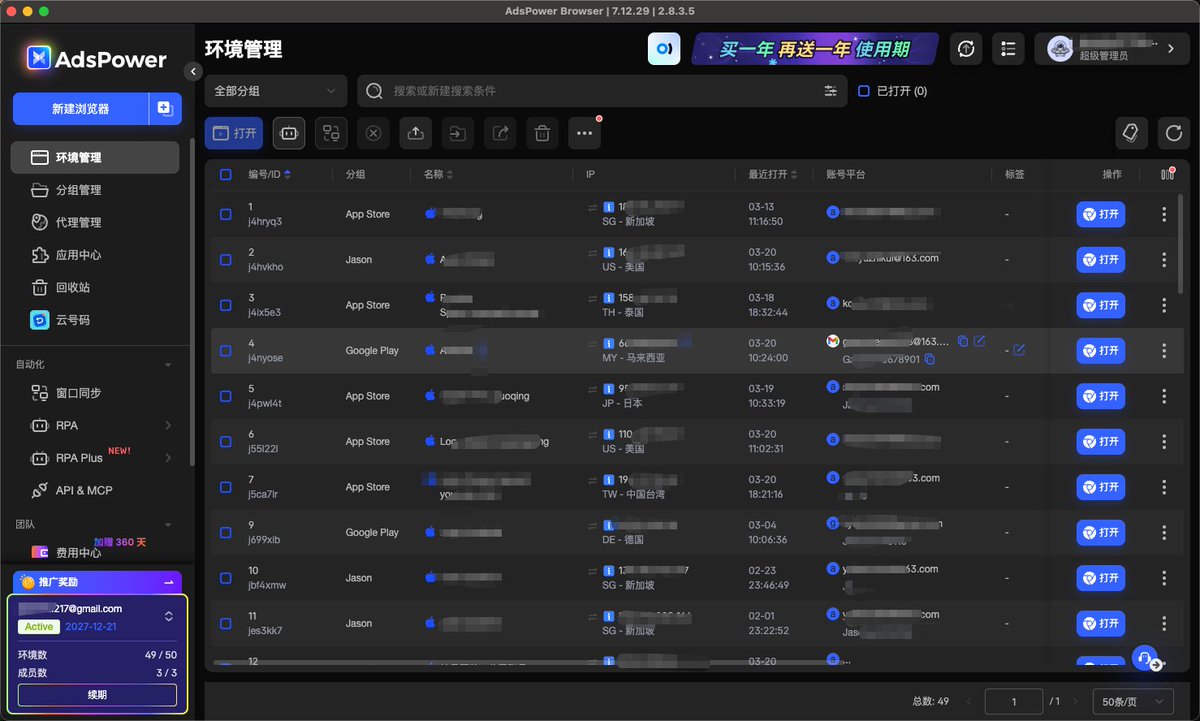Open the 50条/页 page size dropdown

1133,702
